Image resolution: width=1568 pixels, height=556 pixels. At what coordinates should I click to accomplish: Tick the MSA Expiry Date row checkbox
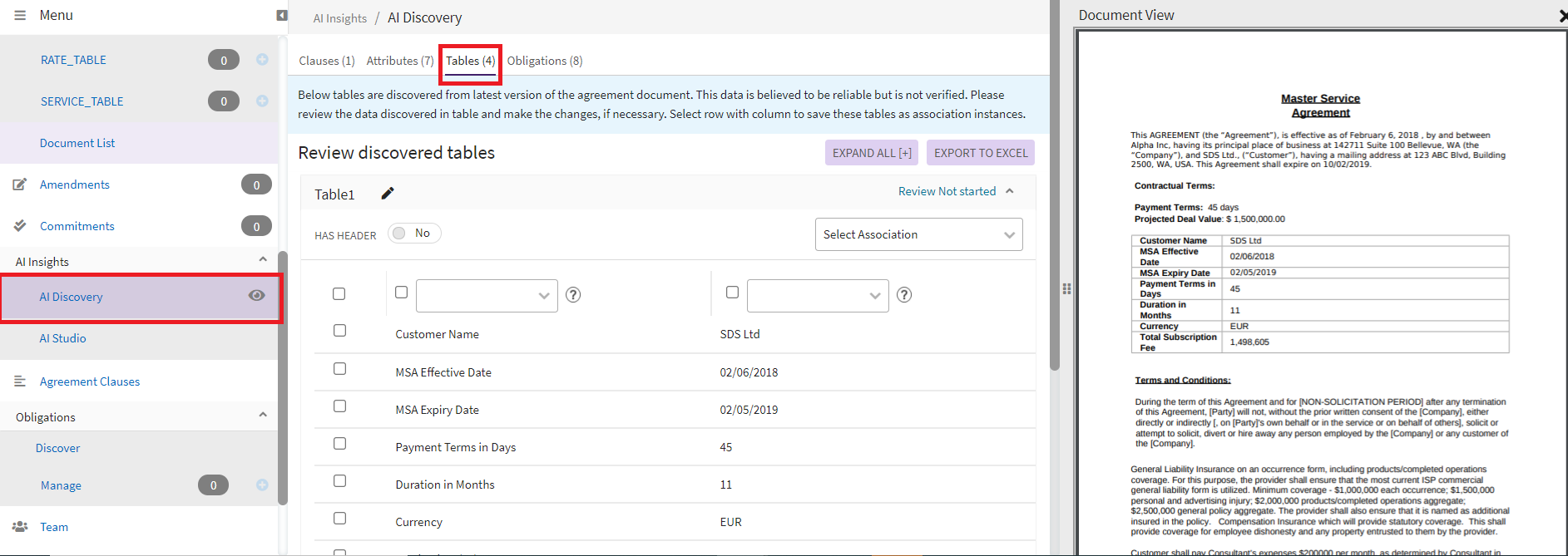339,406
